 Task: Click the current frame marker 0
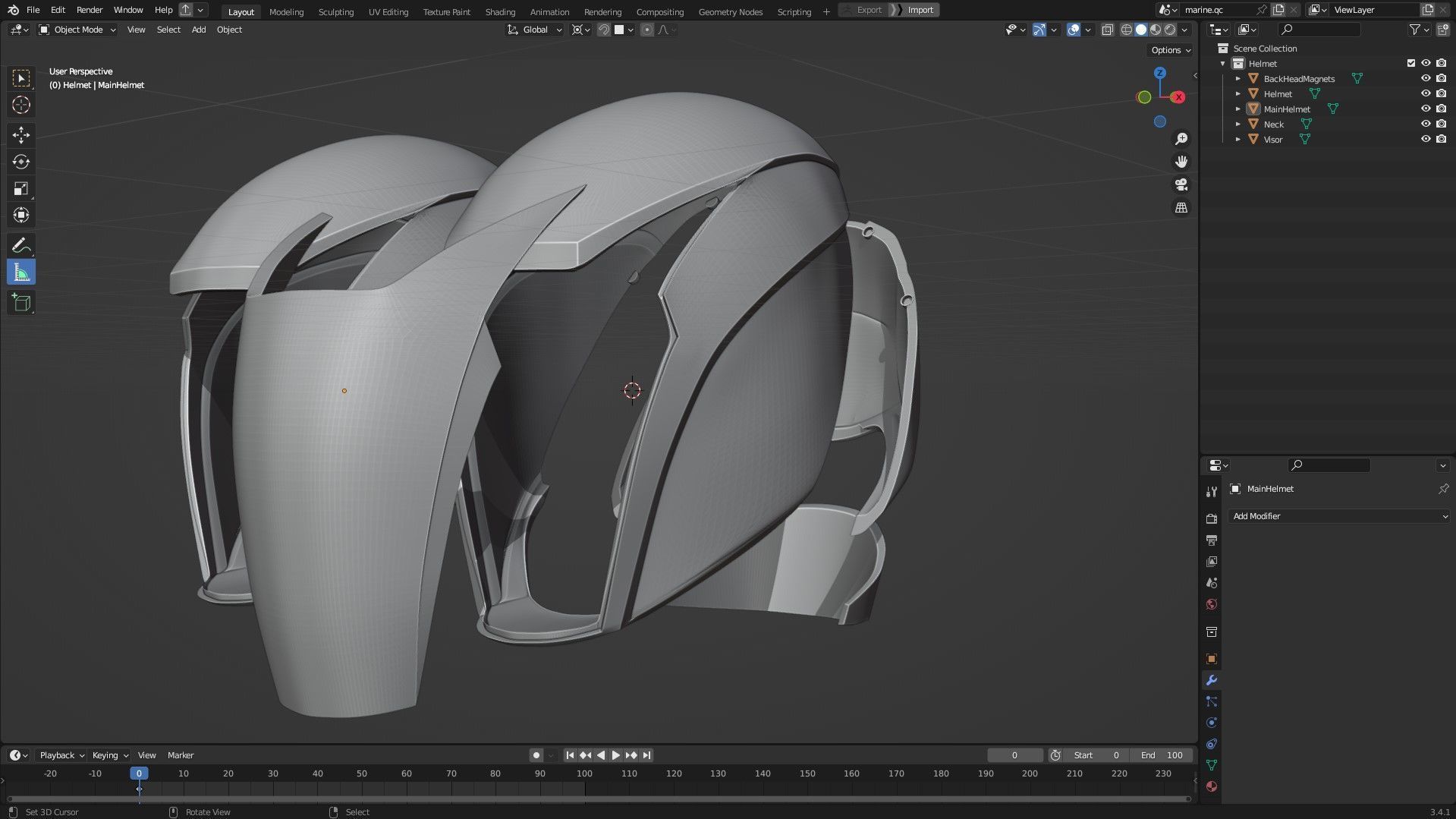[x=139, y=773]
